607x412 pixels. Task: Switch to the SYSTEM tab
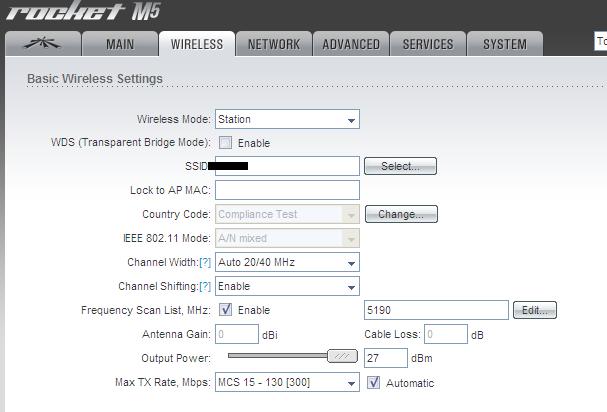pos(505,44)
